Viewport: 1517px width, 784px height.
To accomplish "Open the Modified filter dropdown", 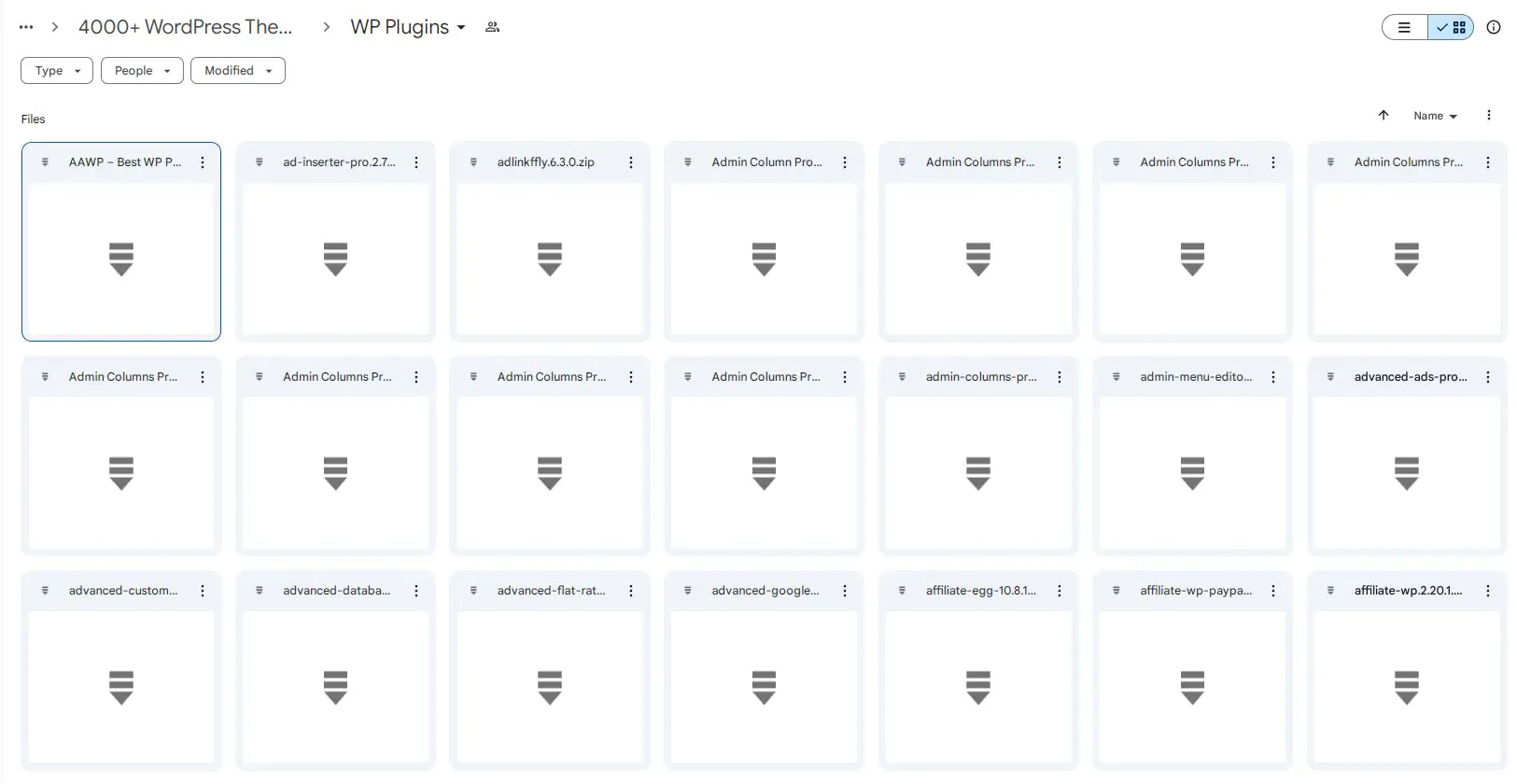I will [238, 71].
